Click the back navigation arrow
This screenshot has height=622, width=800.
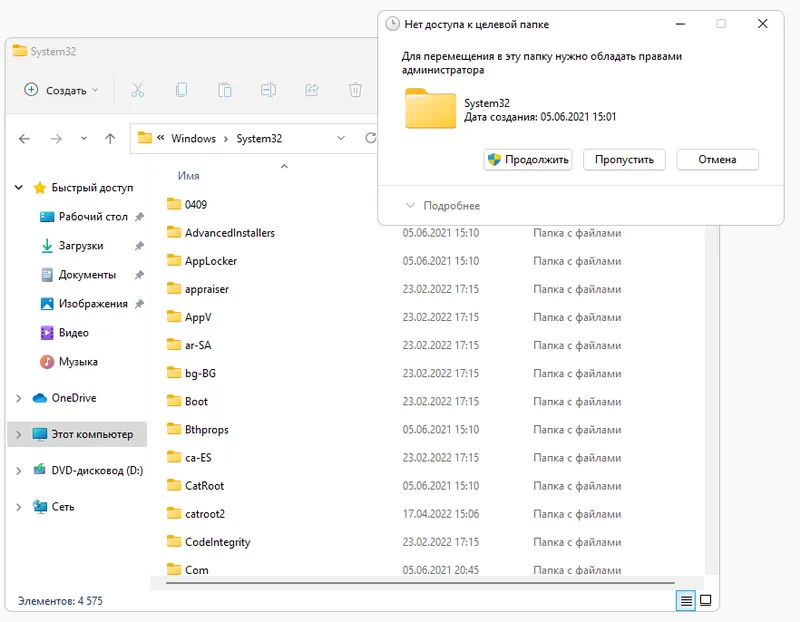click(x=23, y=138)
